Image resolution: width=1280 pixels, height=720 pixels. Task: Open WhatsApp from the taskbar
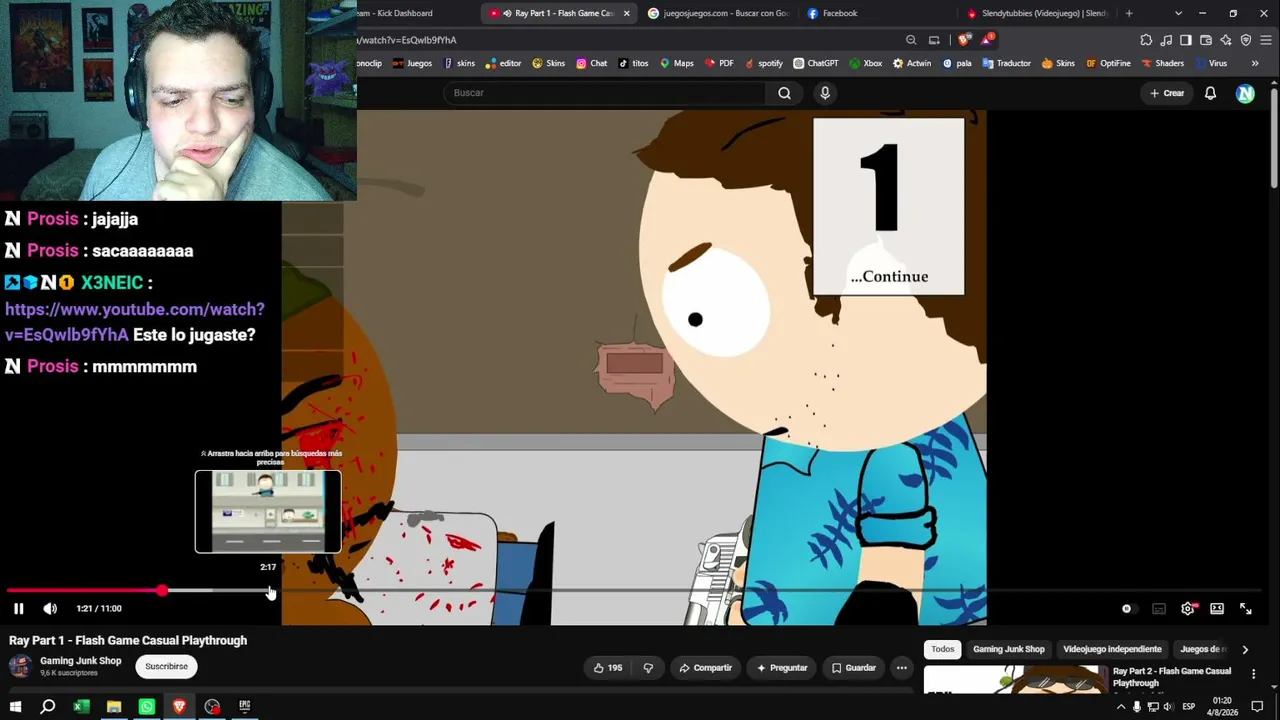(147, 707)
